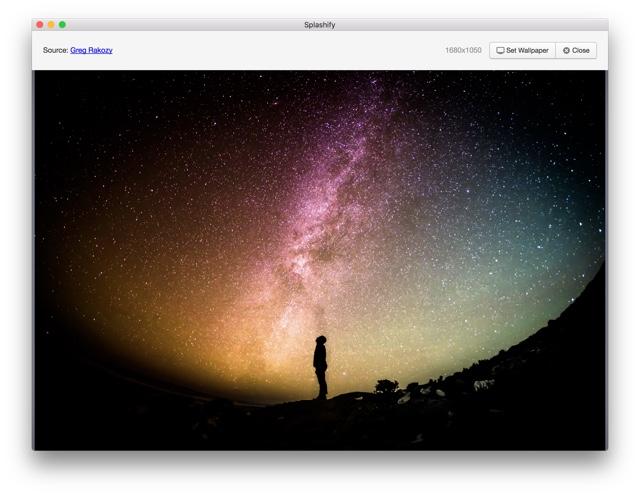Open the Greg Rakozy source link

[91, 50]
